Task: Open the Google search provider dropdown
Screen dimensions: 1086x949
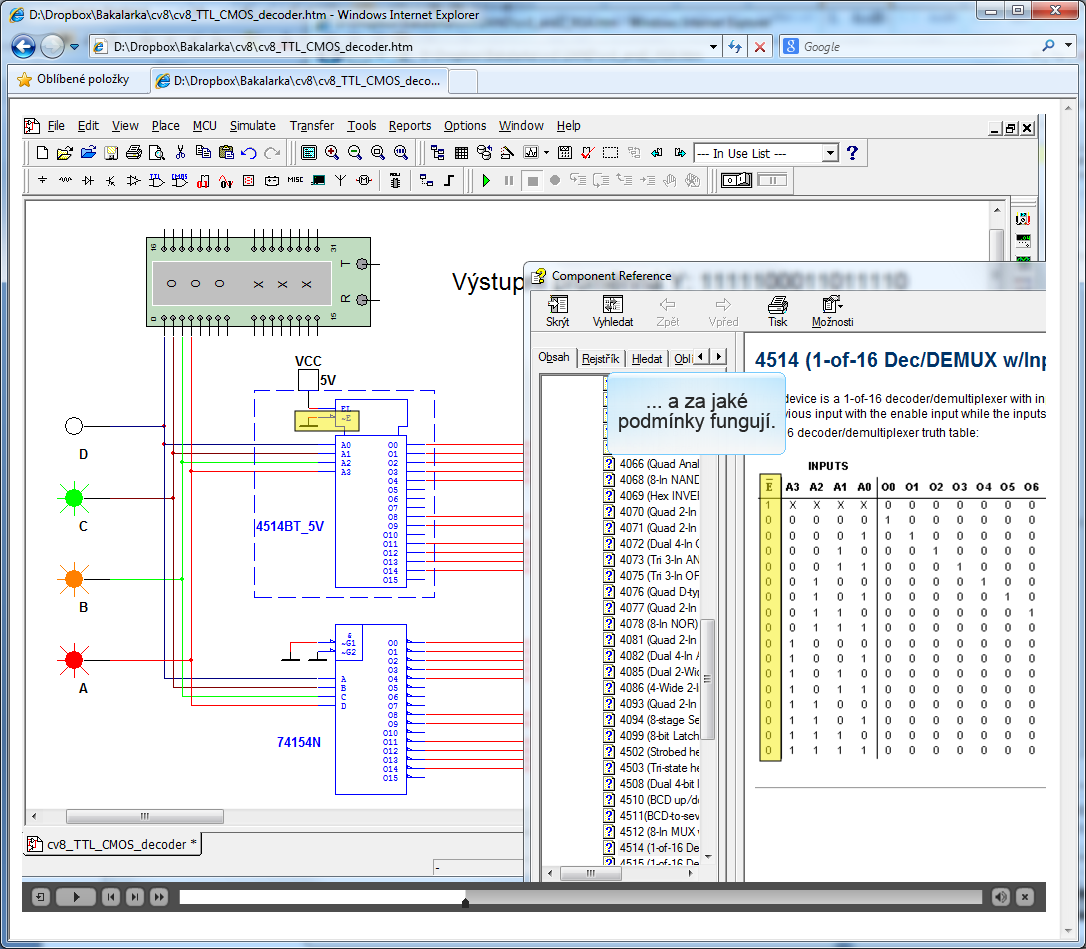Action: point(1069,46)
